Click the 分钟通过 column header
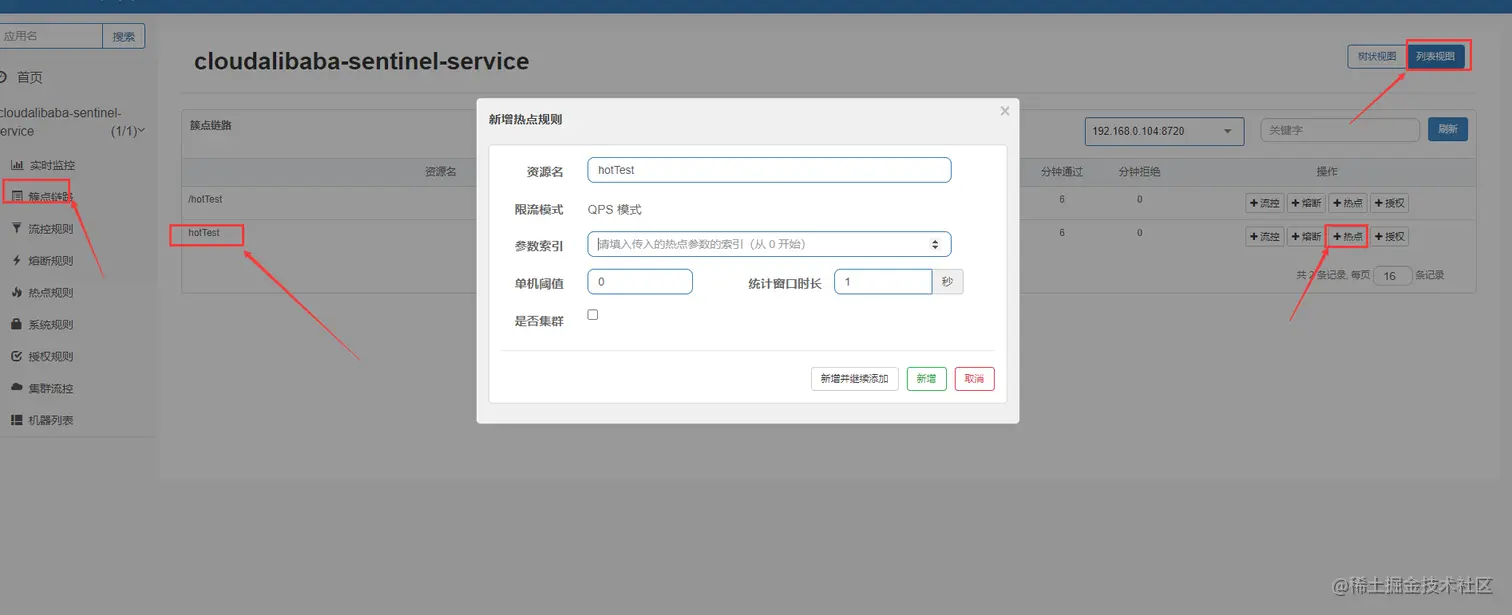 click(x=1062, y=172)
